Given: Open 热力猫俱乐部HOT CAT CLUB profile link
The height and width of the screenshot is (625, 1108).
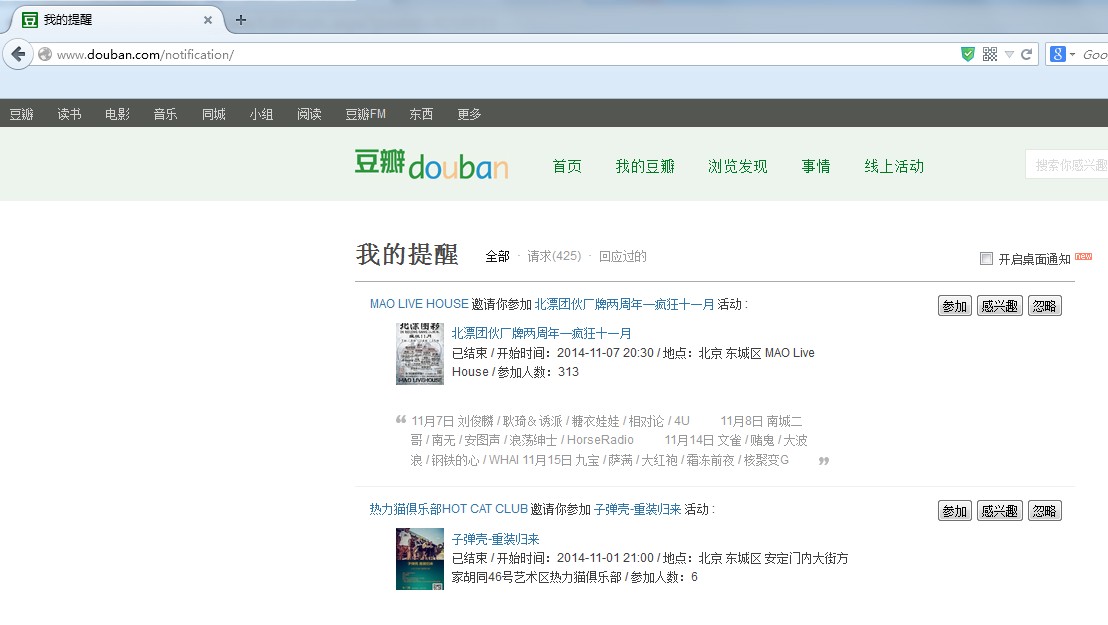Looking at the screenshot, I should 449,509.
